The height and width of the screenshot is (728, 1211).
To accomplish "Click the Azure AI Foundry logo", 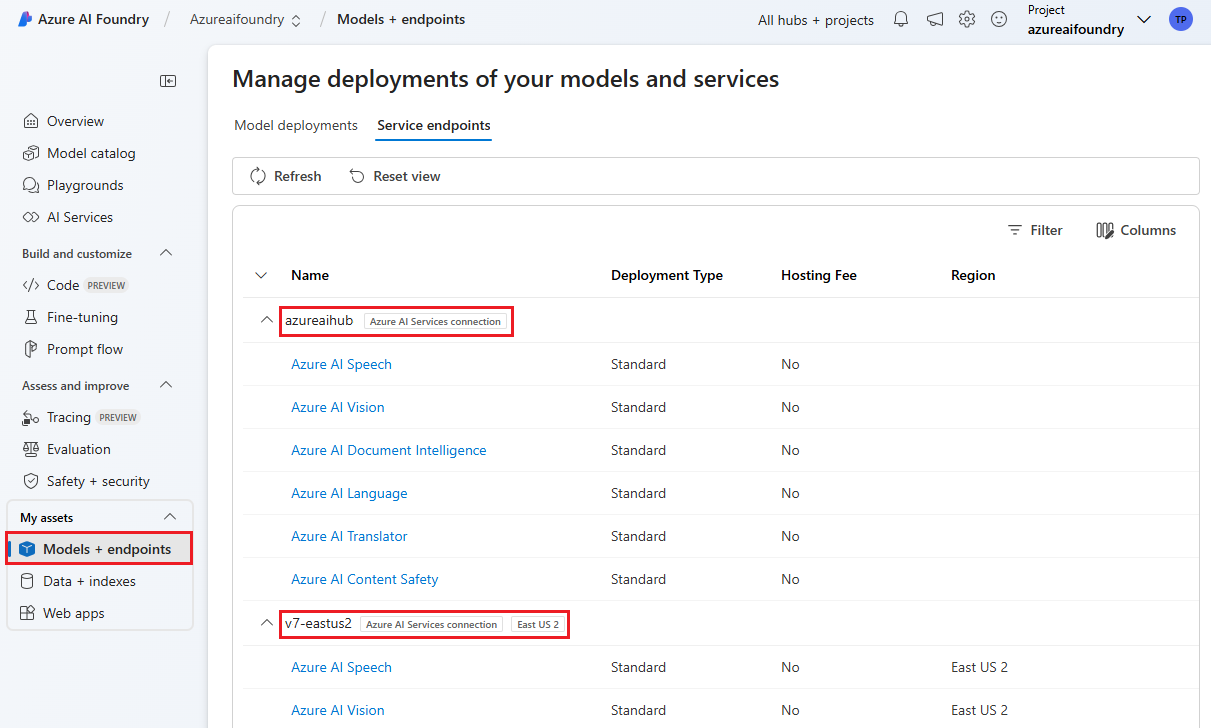I will pyautogui.click(x=25, y=19).
